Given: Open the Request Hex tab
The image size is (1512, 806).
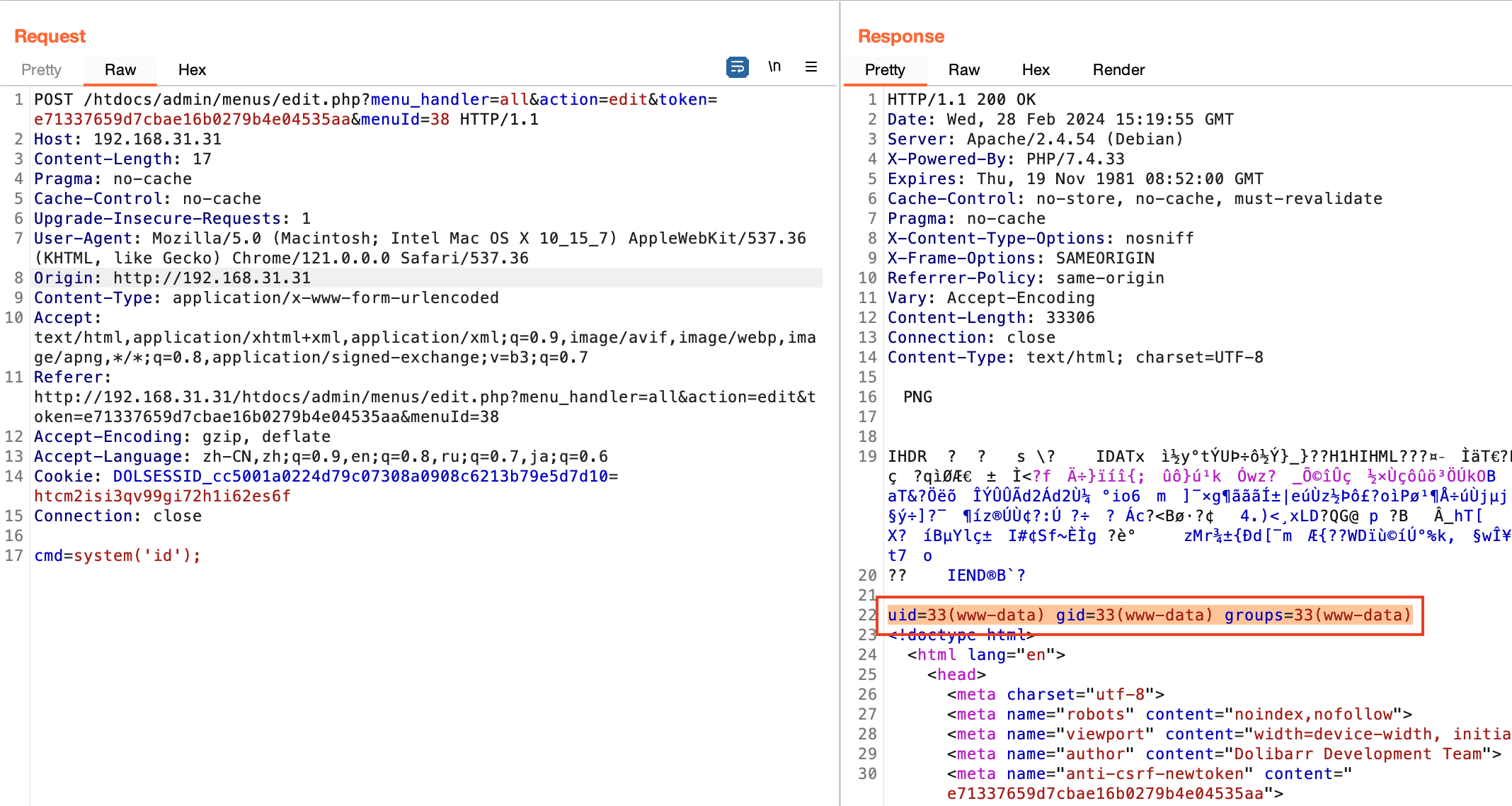Looking at the screenshot, I should pos(192,69).
